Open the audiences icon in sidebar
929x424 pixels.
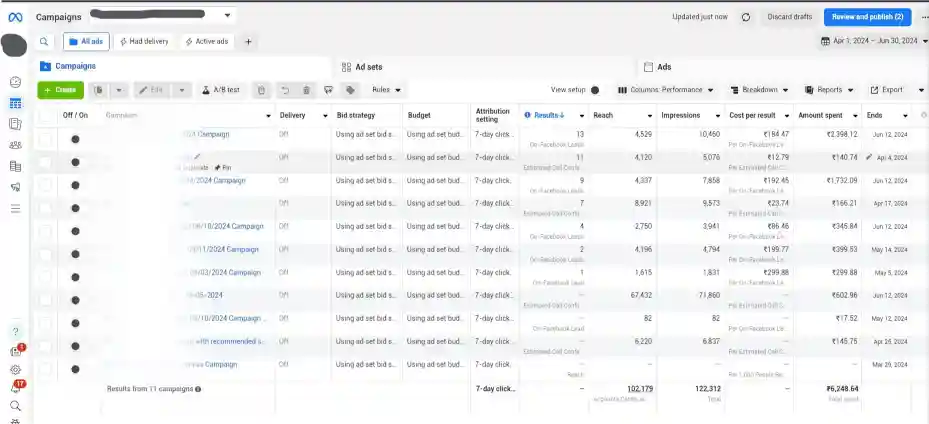tap(15, 146)
